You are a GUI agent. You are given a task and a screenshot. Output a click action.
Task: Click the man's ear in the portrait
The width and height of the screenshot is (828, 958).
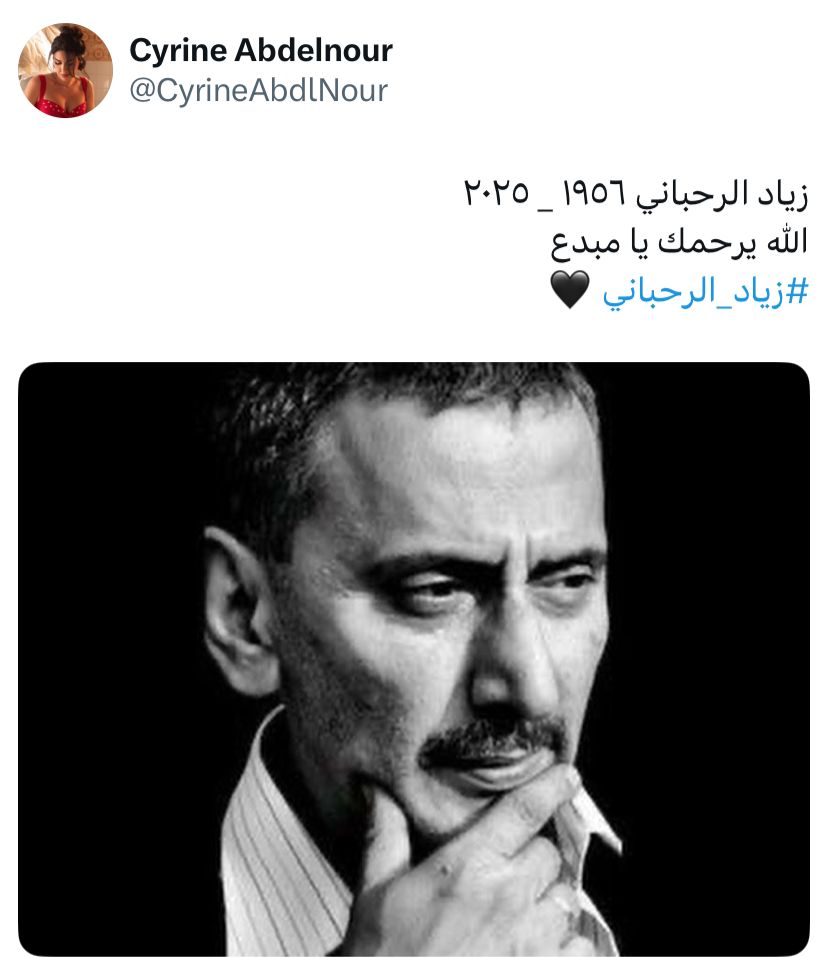tap(236, 611)
